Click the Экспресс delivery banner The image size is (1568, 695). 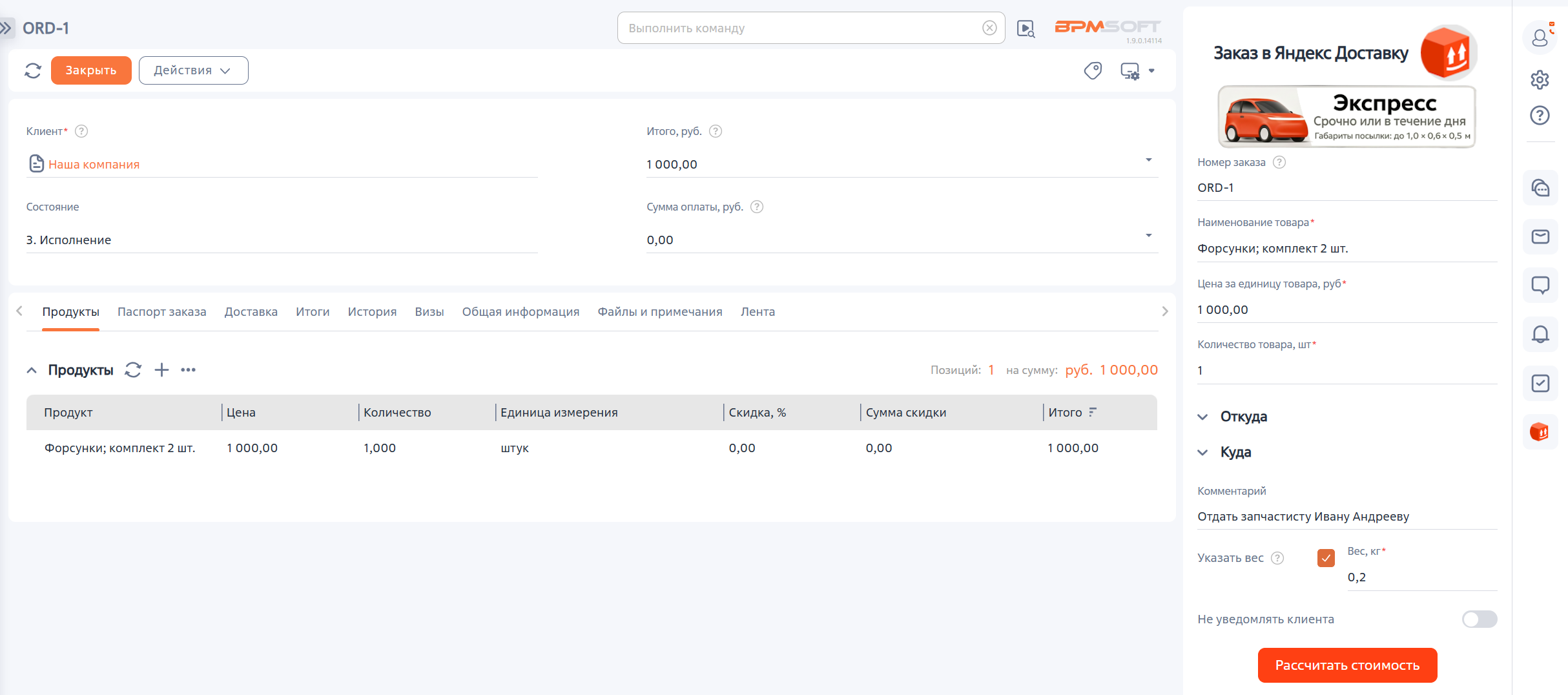point(1346,117)
